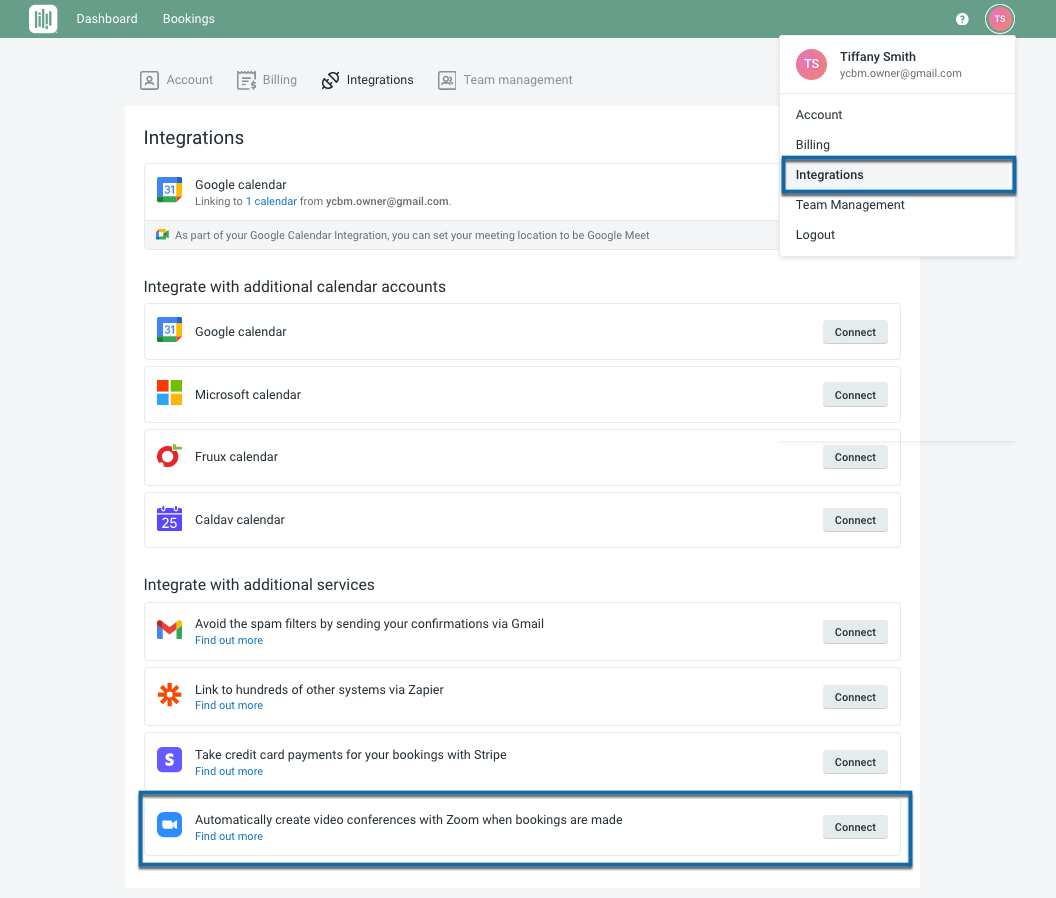Click the Caldav calendar icon
Viewport: 1056px width, 898px height.
pyautogui.click(x=169, y=519)
